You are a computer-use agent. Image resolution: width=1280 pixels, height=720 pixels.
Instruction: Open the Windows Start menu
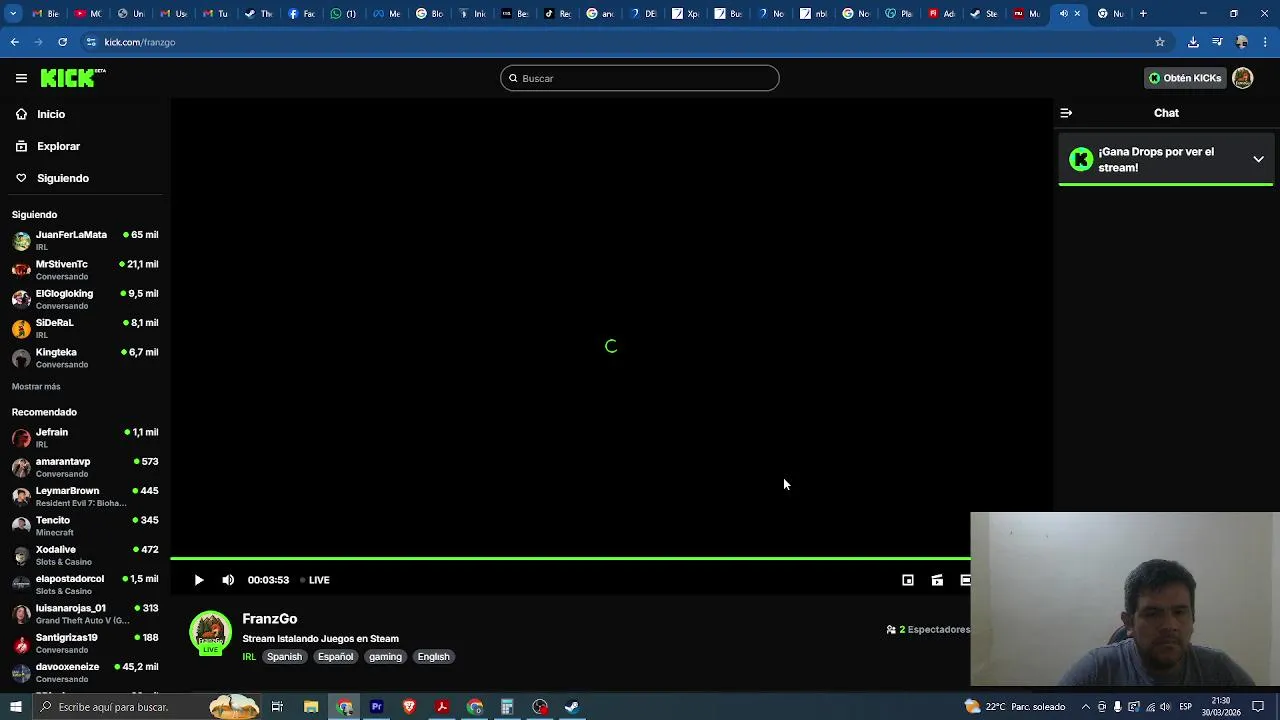click(15, 707)
